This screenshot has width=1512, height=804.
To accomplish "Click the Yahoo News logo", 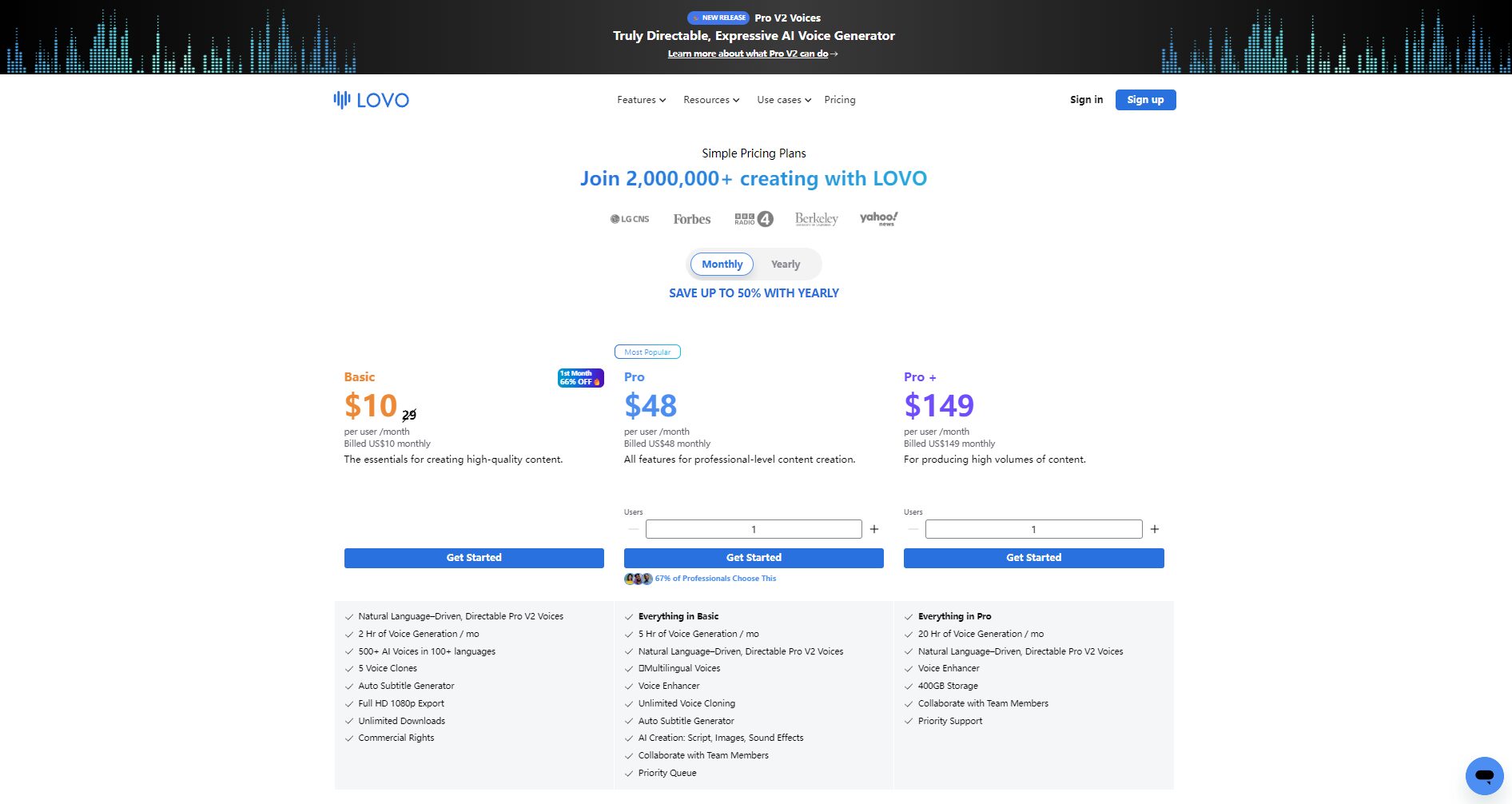I will 878,218.
